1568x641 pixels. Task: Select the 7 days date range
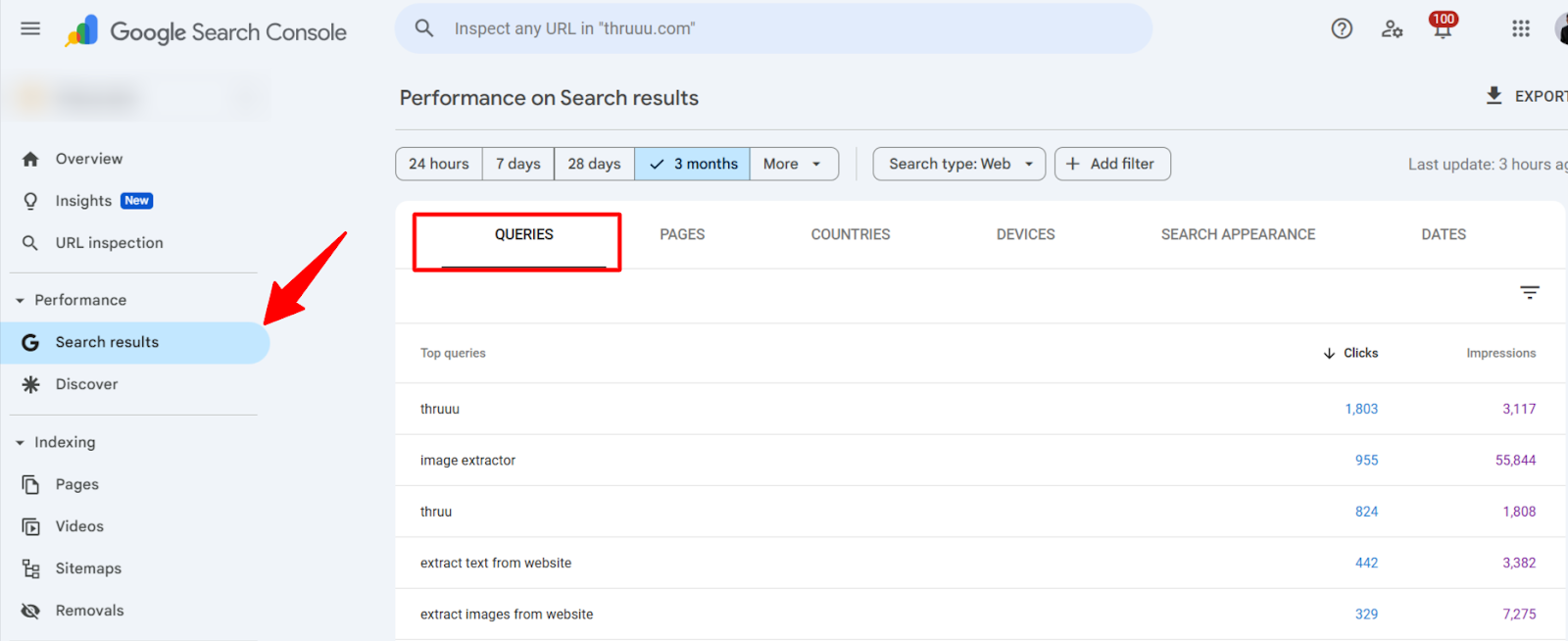coord(517,164)
